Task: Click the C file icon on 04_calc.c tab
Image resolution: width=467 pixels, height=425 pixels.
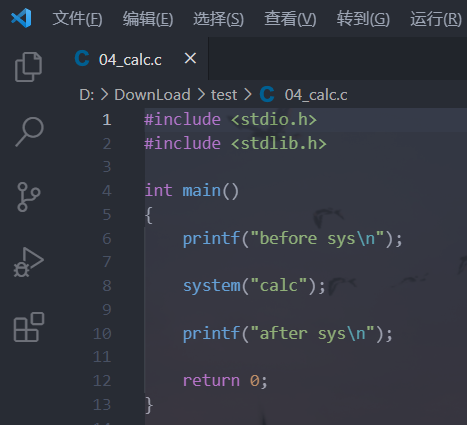Action: coord(82,59)
